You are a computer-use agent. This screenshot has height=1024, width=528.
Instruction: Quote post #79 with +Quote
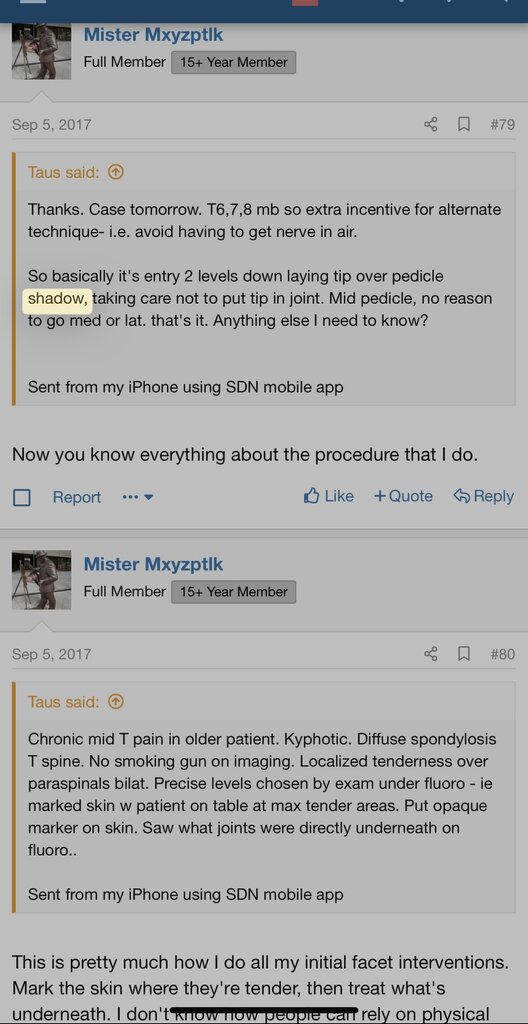point(403,496)
